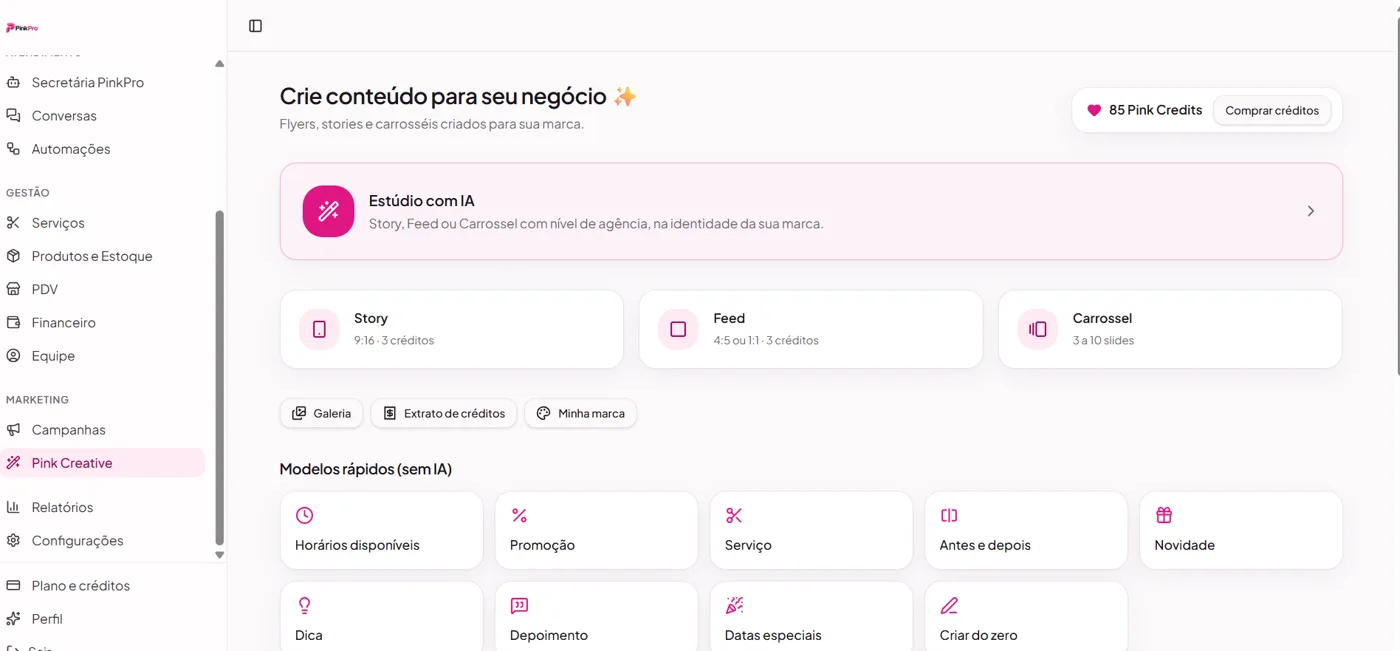This screenshot has height=651, width=1400.
Task: Select the Novidade quick template
Action: [x=1241, y=530]
